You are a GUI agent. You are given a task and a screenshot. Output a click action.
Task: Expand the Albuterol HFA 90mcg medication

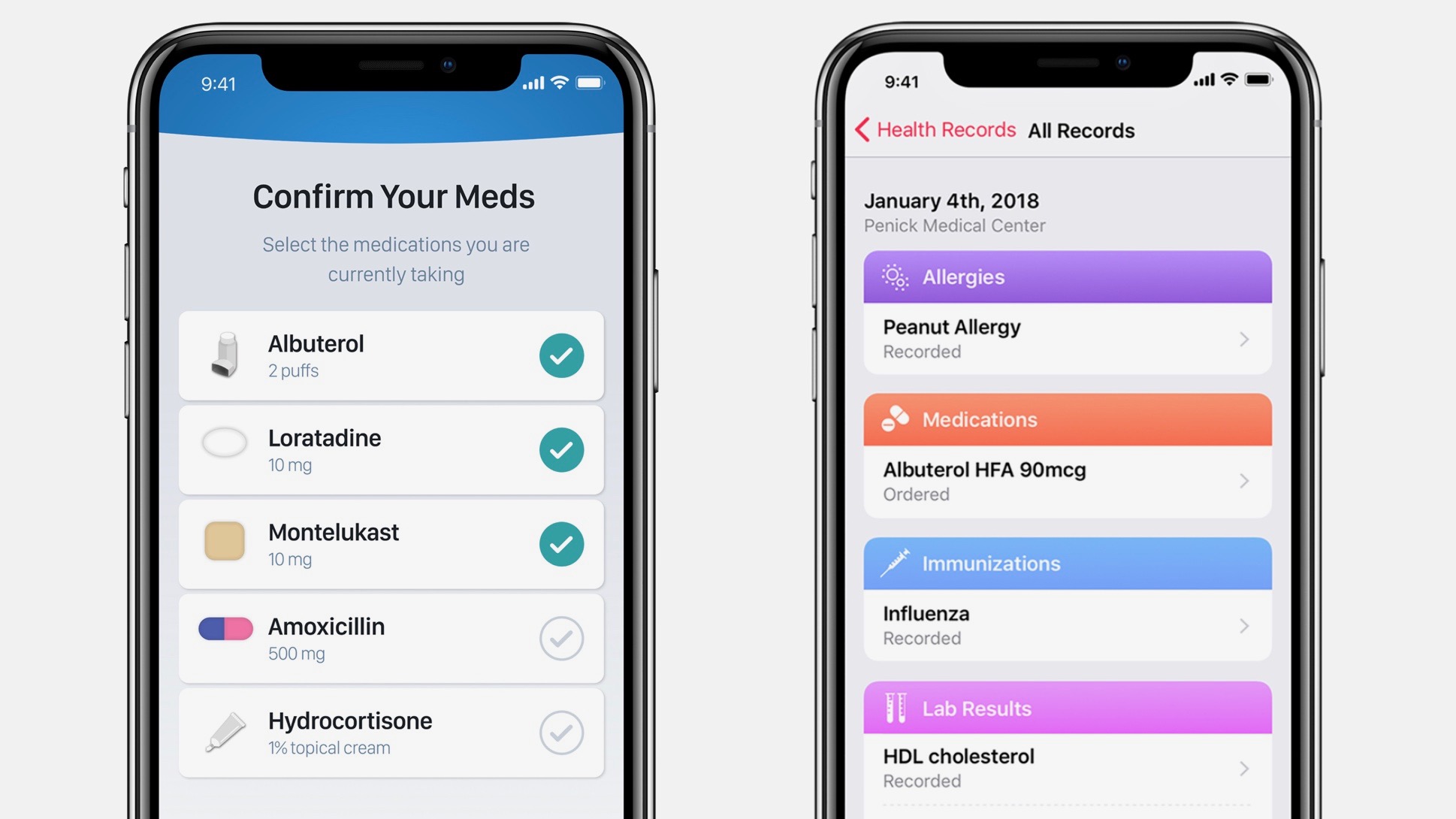(1064, 481)
